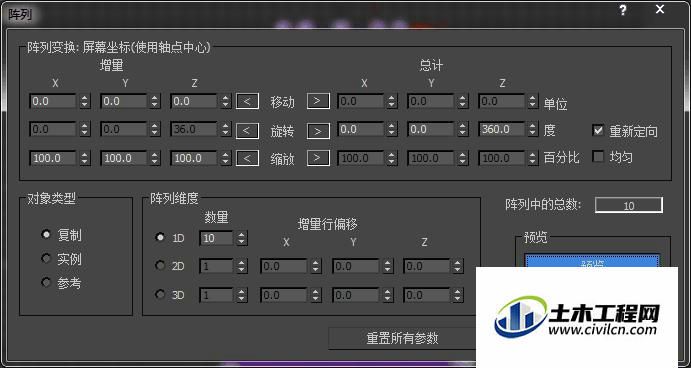
Task: Click the Scale left arrow button
Action: coord(247,158)
